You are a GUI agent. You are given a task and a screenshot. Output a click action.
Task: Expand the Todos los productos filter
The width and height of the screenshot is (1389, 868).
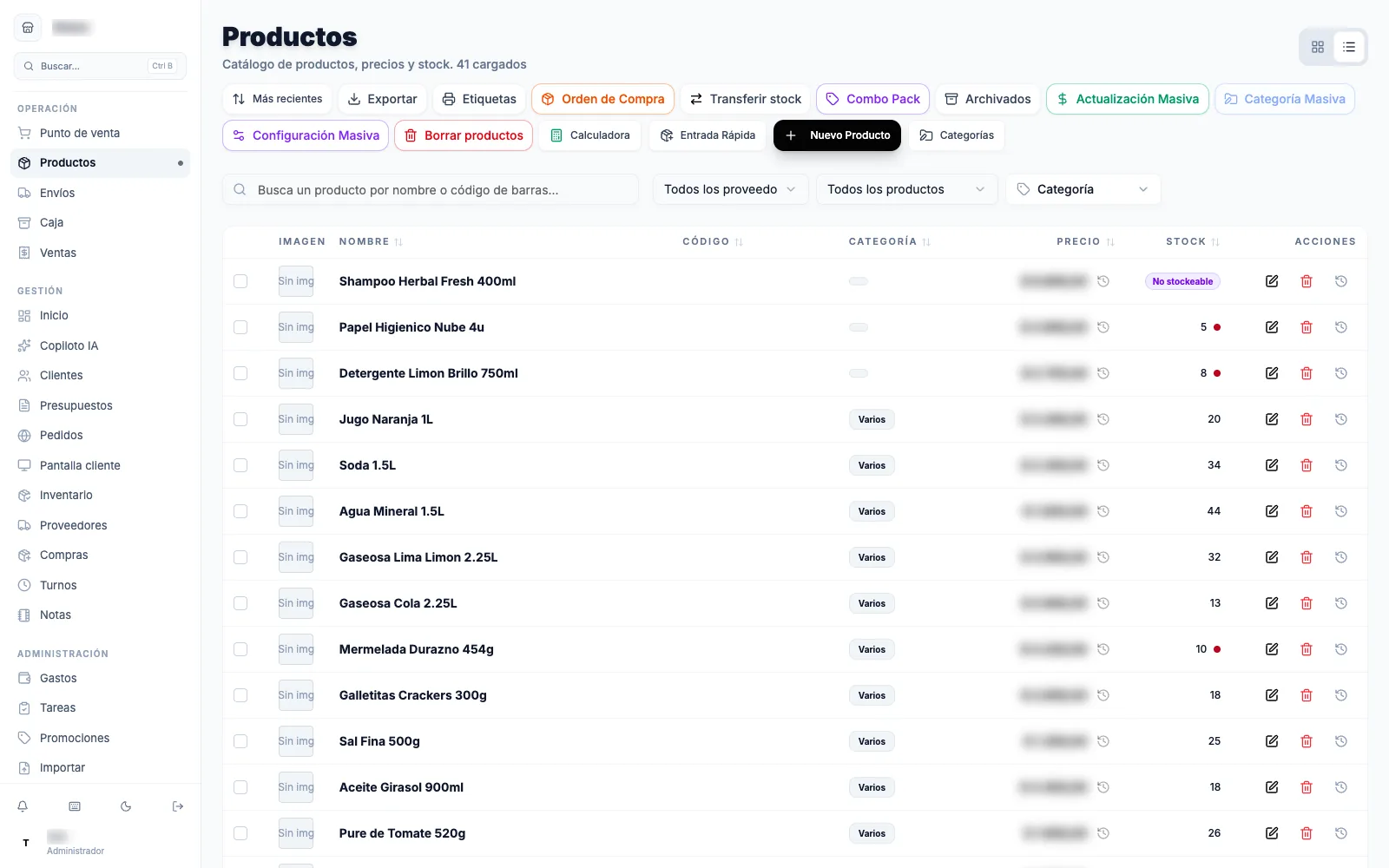point(906,189)
